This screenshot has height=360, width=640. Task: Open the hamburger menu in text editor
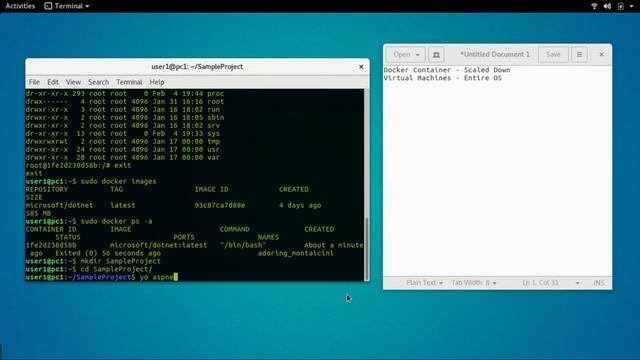pos(579,54)
